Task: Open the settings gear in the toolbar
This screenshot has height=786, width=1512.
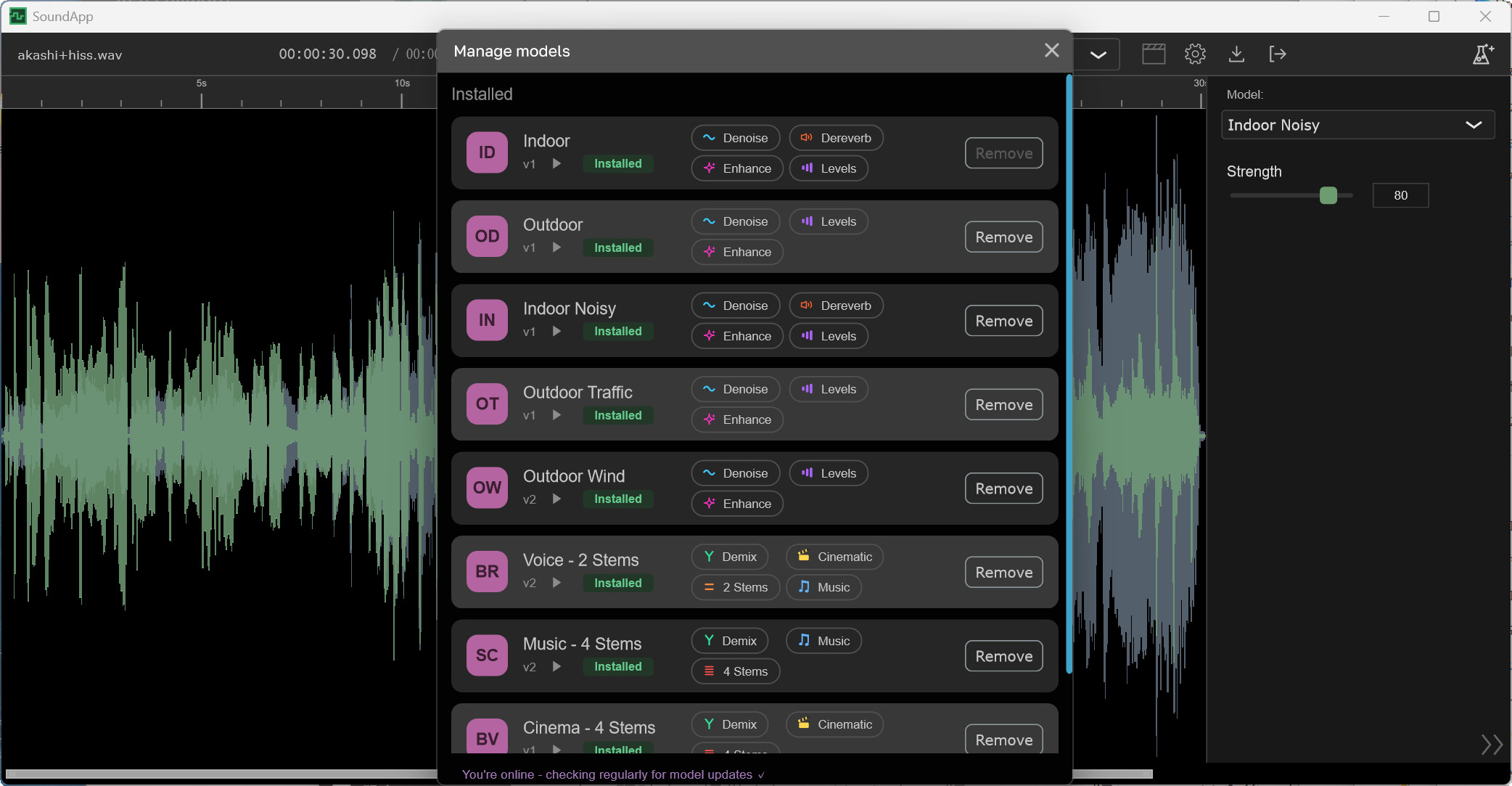Action: click(1195, 54)
